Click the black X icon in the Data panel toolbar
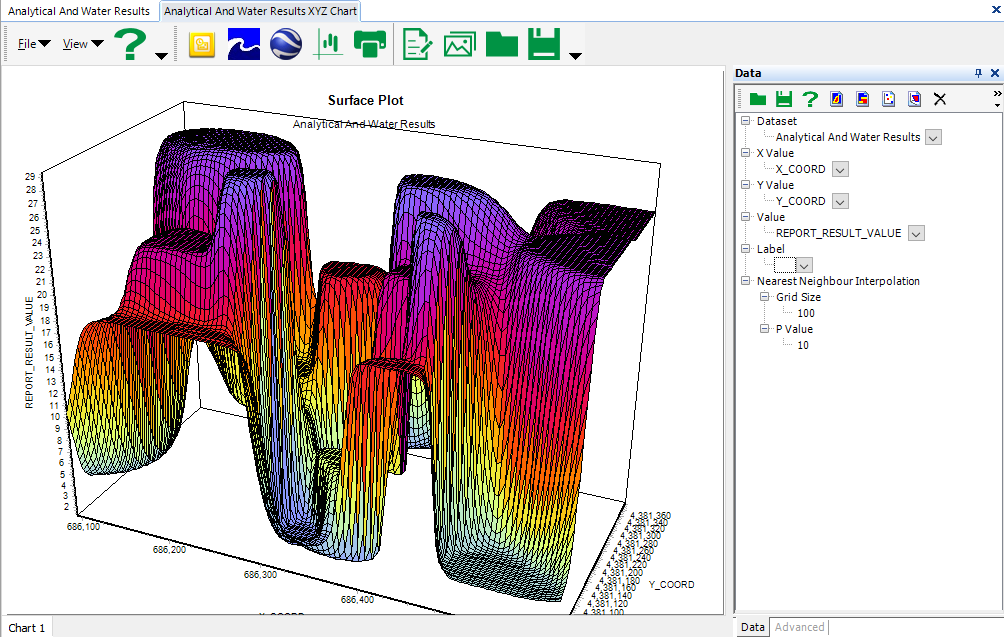Screen dimensions: 1004x637 [x=940, y=98]
